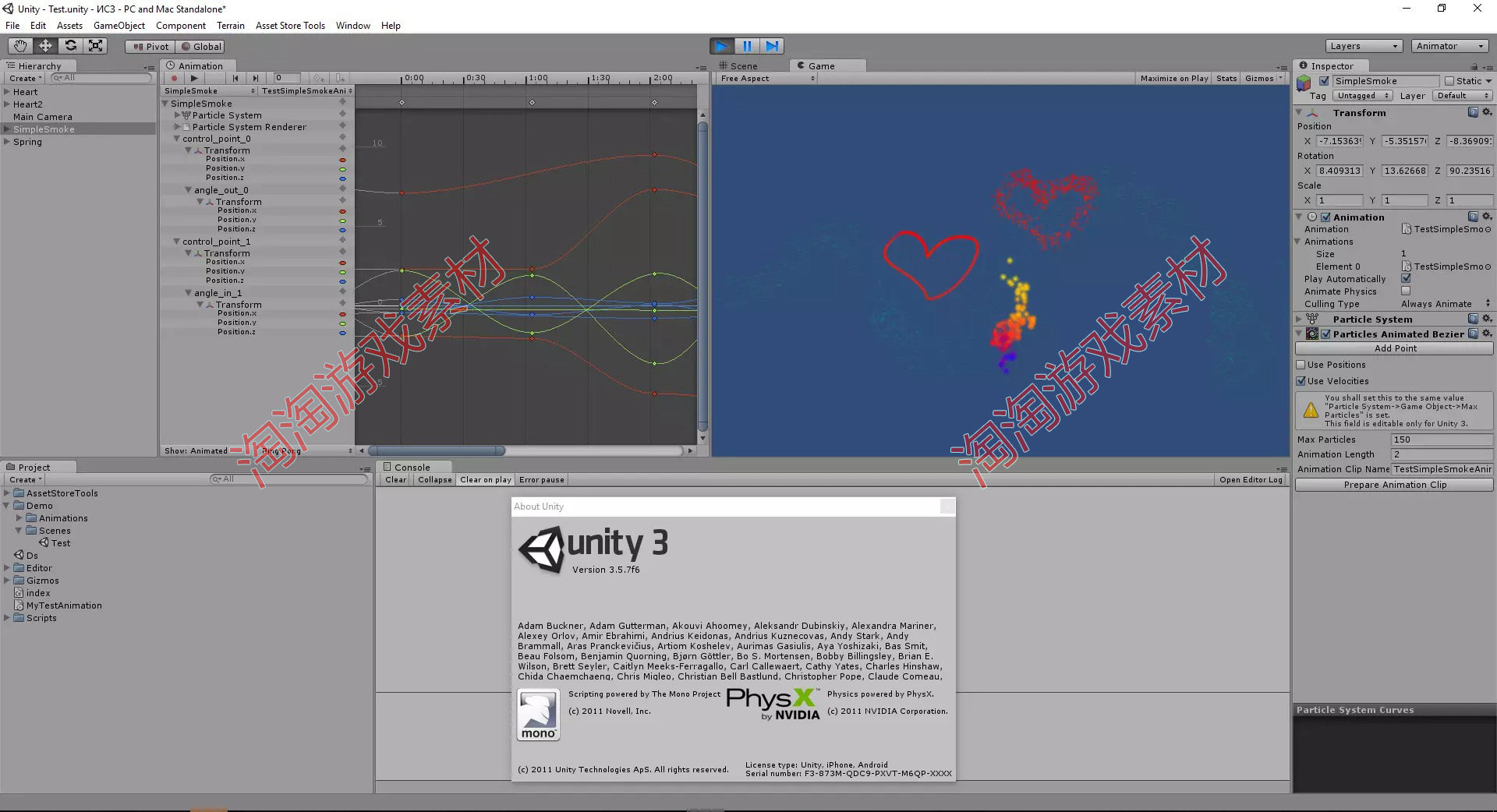This screenshot has width=1497, height=812.
Task: Click the editor Step frame button
Action: (772, 46)
